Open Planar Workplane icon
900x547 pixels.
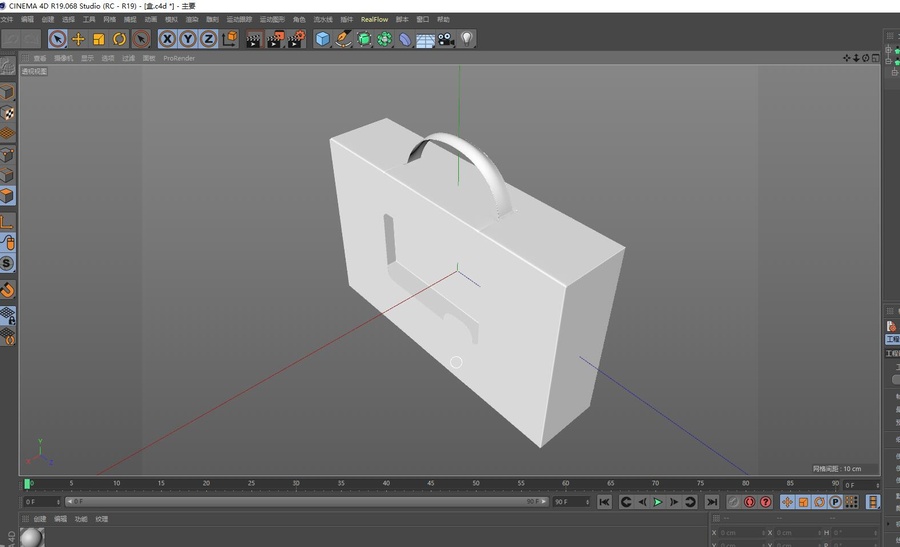[7, 336]
